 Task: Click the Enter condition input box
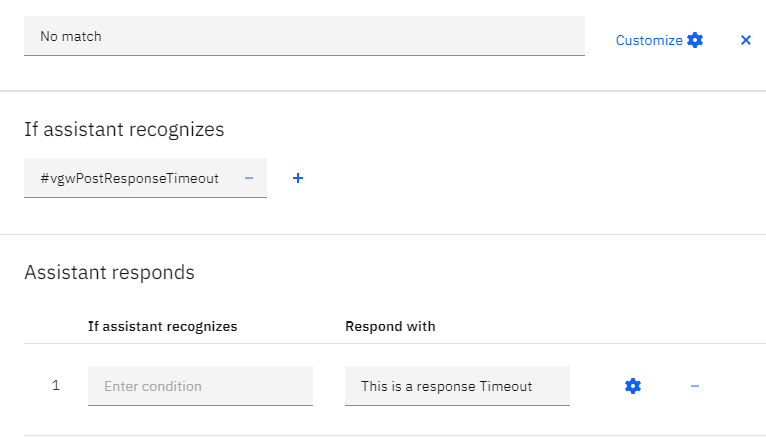[x=200, y=386]
